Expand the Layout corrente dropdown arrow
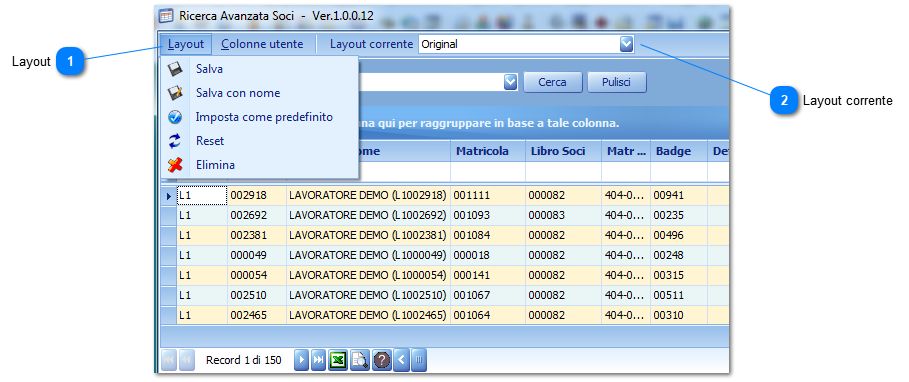 click(627, 44)
